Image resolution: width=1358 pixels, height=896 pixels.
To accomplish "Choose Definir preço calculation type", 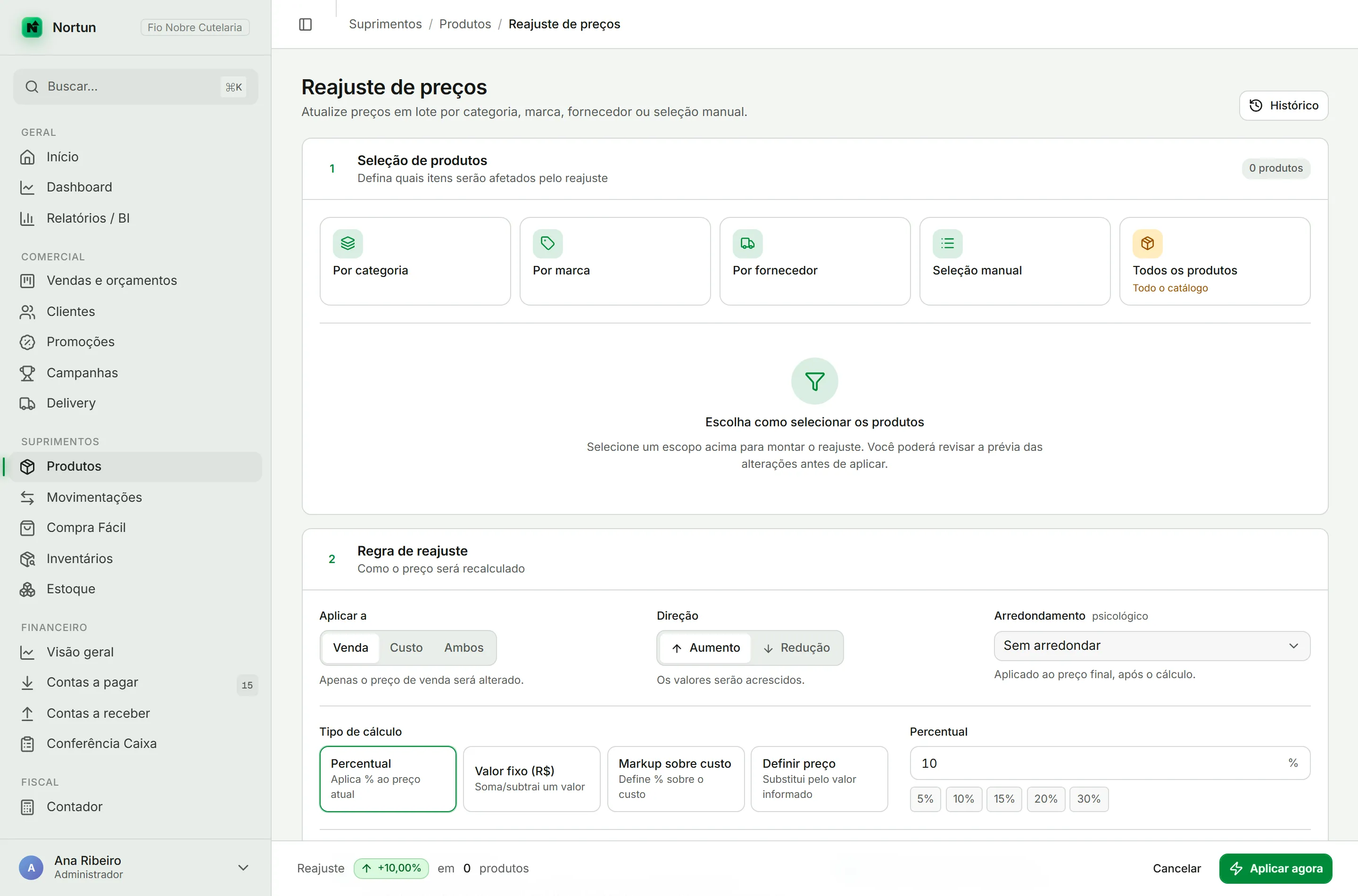I will 819,778.
